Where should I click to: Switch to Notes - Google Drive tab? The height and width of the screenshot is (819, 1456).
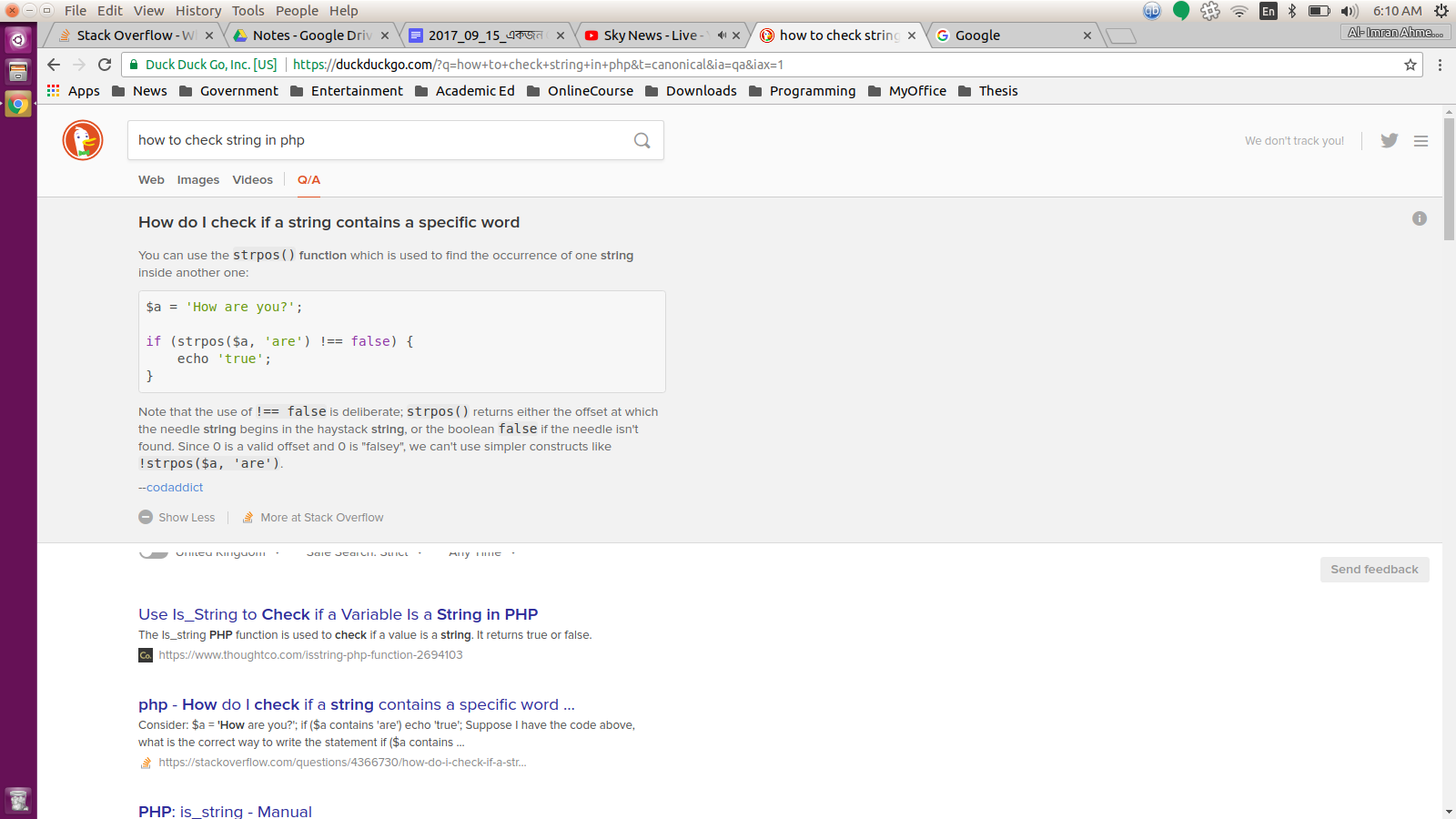pos(311,35)
